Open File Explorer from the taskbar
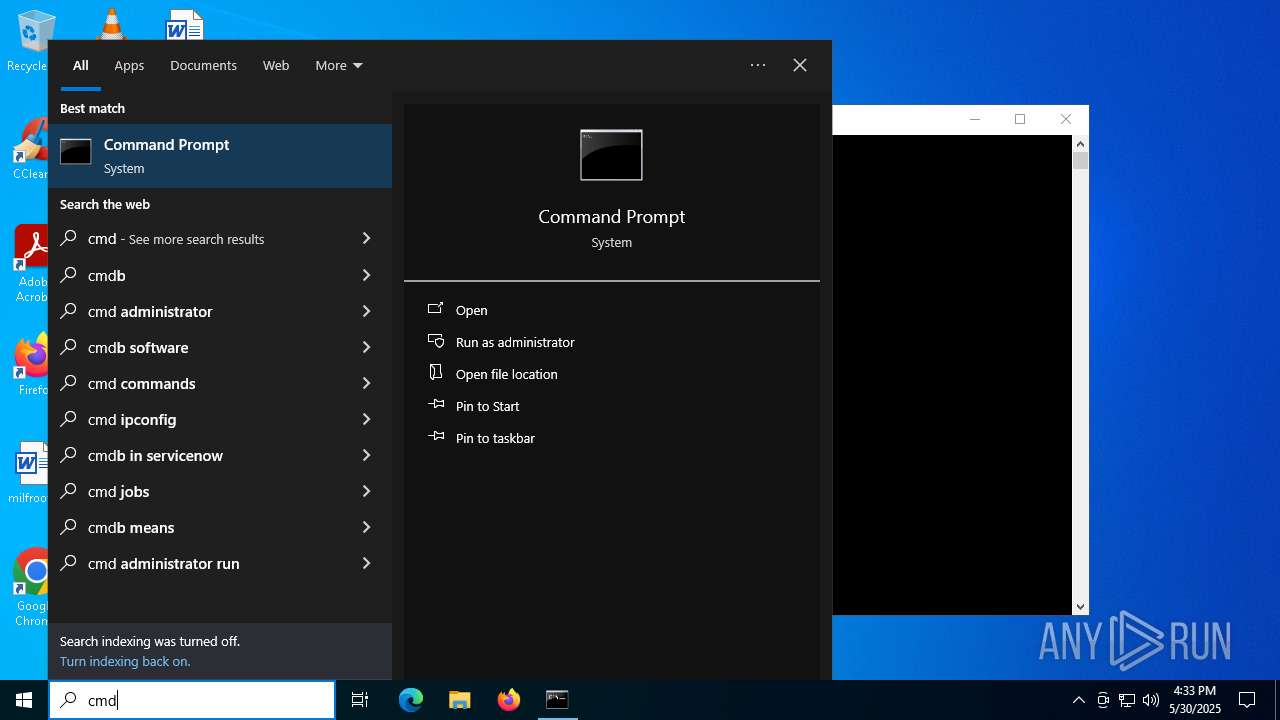The width and height of the screenshot is (1280, 720). [459, 700]
